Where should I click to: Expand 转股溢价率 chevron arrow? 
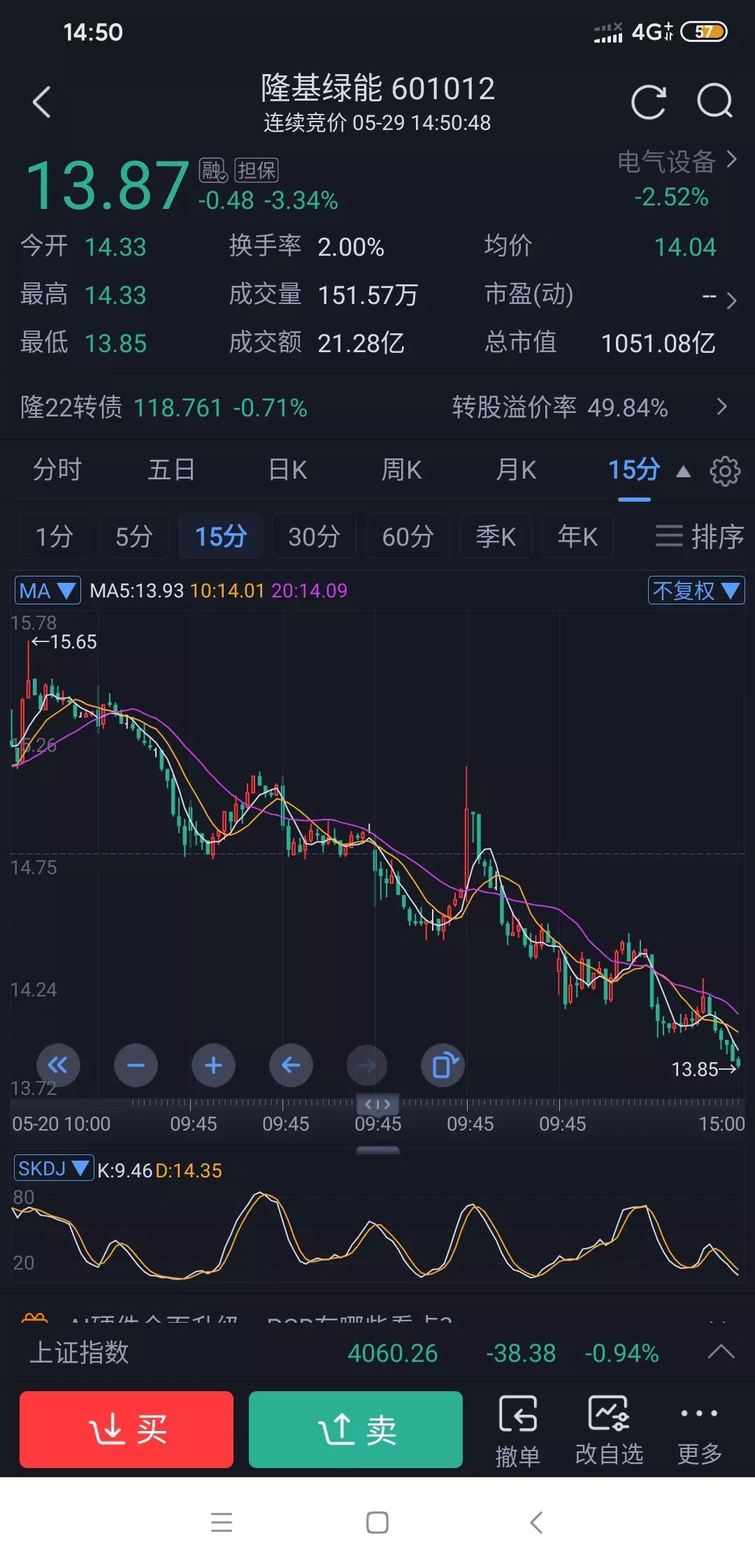click(723, 407)
